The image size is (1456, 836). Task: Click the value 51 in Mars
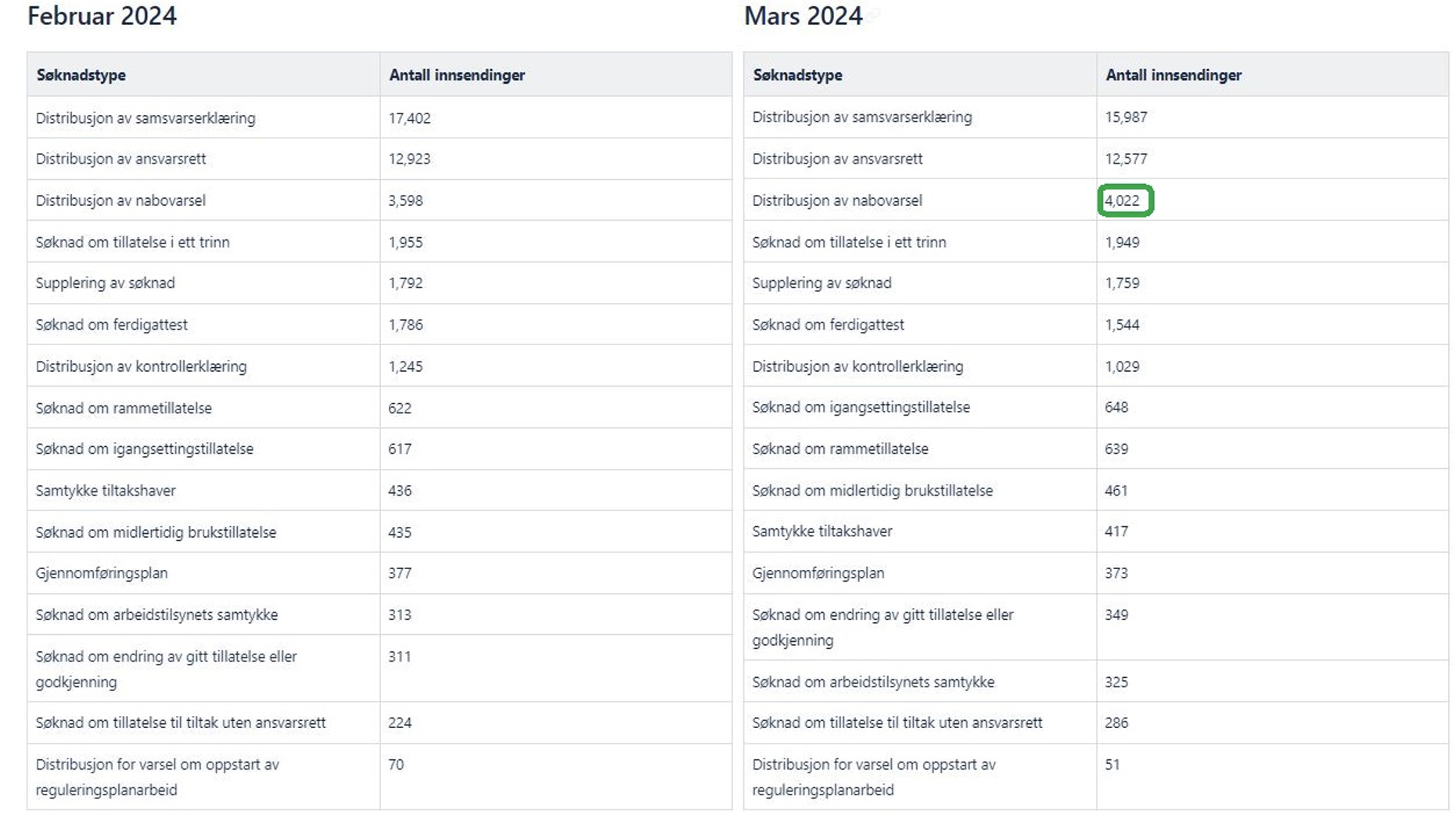[x=1112, y=765]
